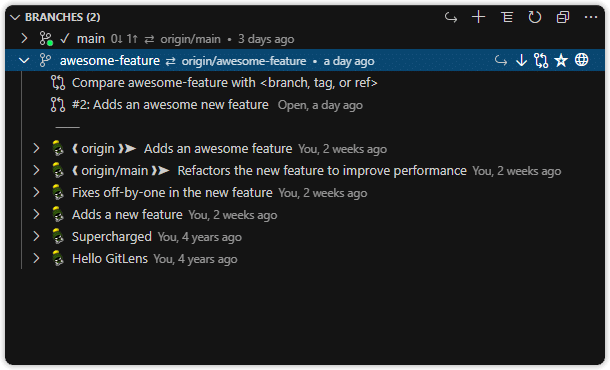This screenshot has height=370, width=610.
Task: Select the Hello GitLens commit
Action: [x=110, y=259]
